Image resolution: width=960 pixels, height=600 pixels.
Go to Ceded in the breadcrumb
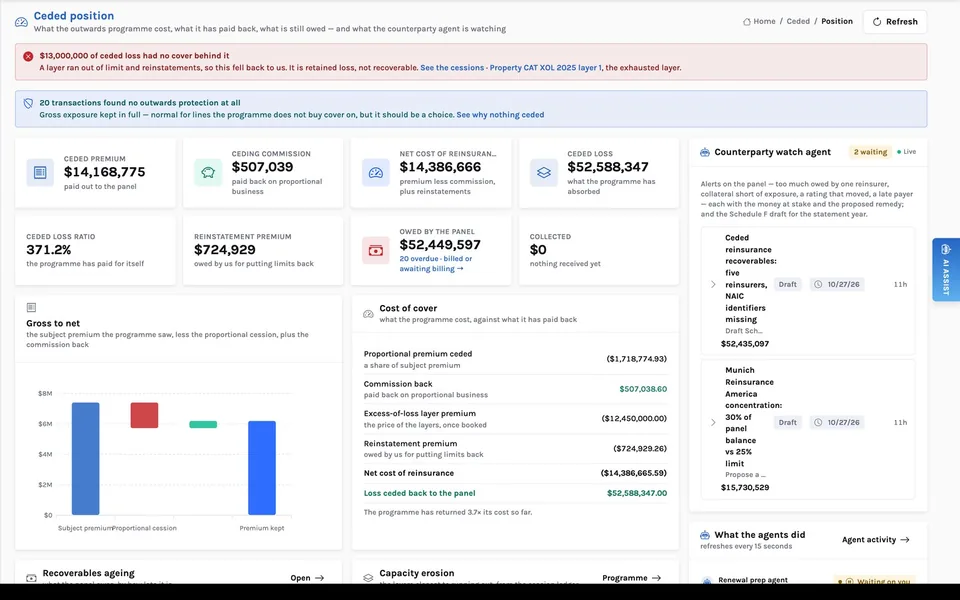798,21
